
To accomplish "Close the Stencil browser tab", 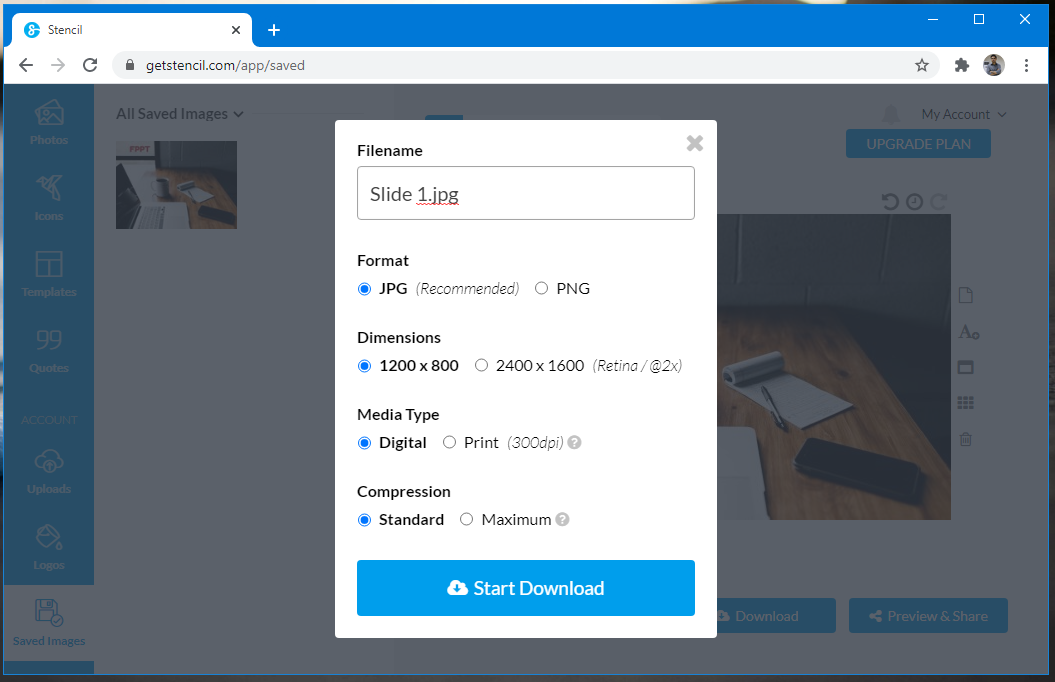I will coord(235,30).
